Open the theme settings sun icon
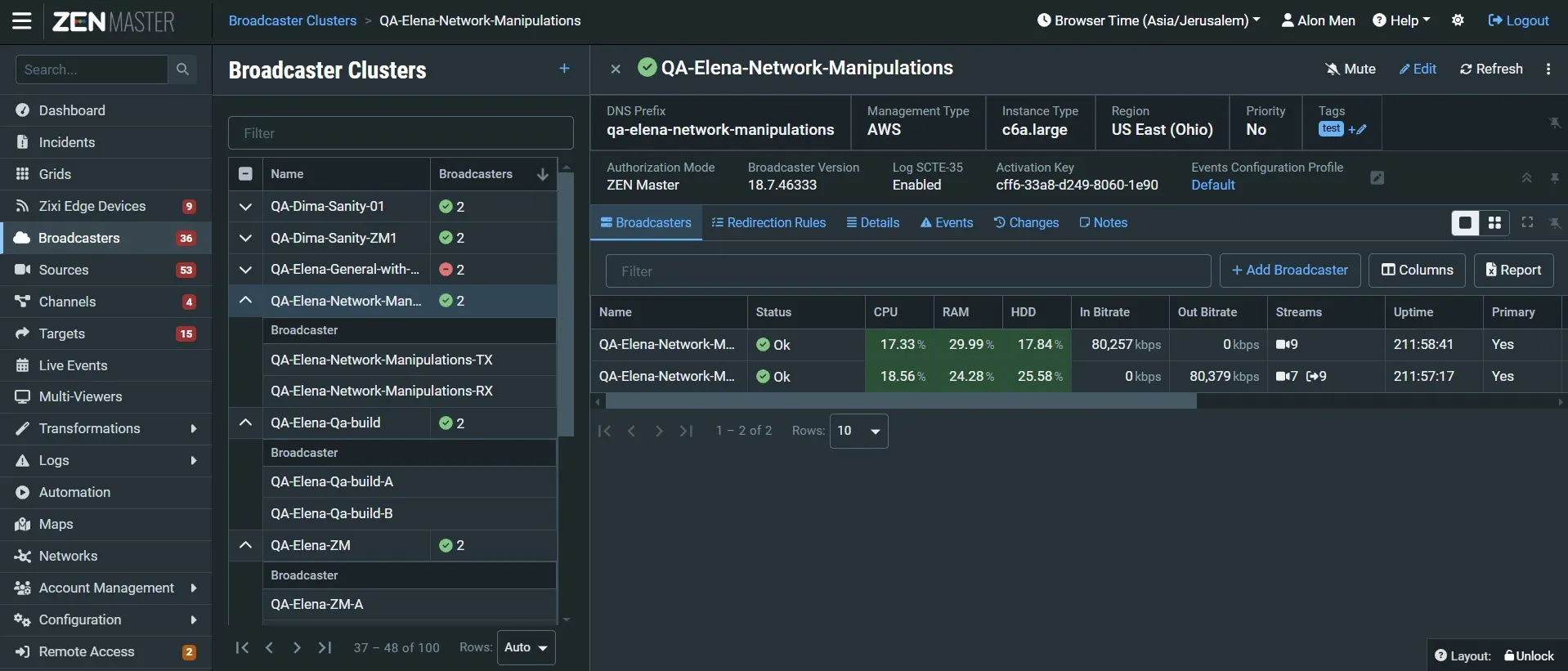The width and height of the screenshot is (1568, 671). pos(1458,20)
